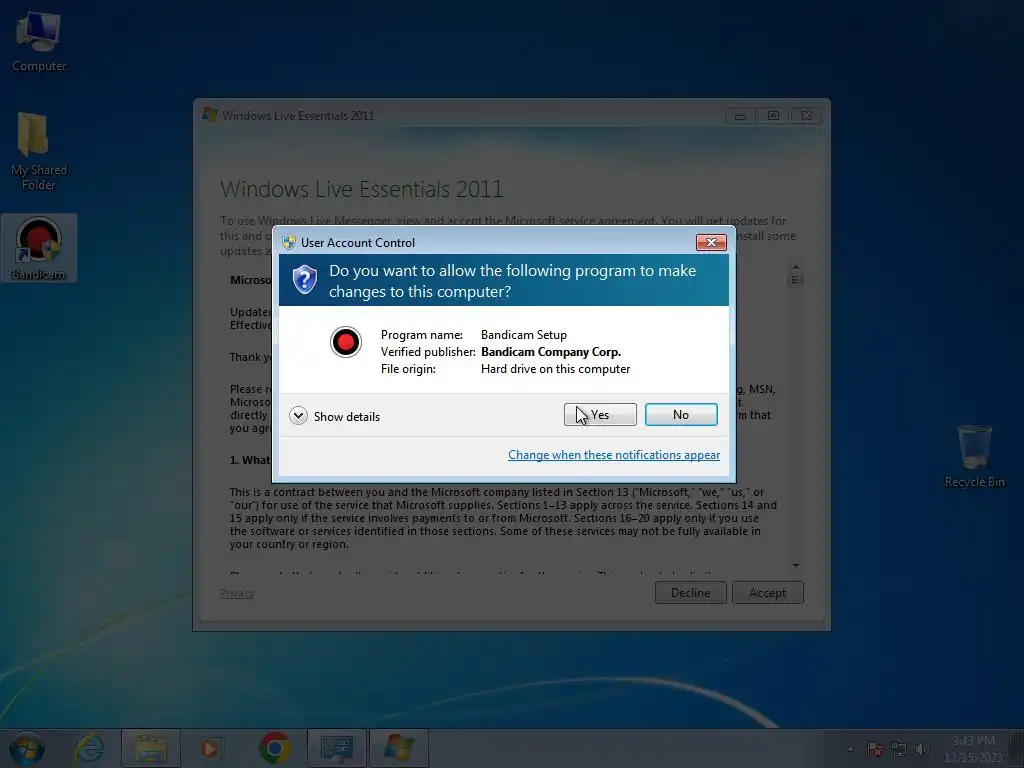Launch Google Chrome from taskbar
Image resolution: width=1024 pixels, height=768 pixels.
(x=275, y=748)
